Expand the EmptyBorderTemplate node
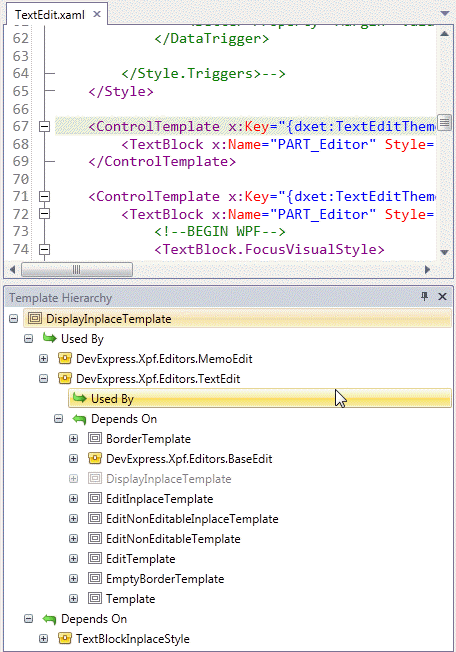 (x=73, y=578)
